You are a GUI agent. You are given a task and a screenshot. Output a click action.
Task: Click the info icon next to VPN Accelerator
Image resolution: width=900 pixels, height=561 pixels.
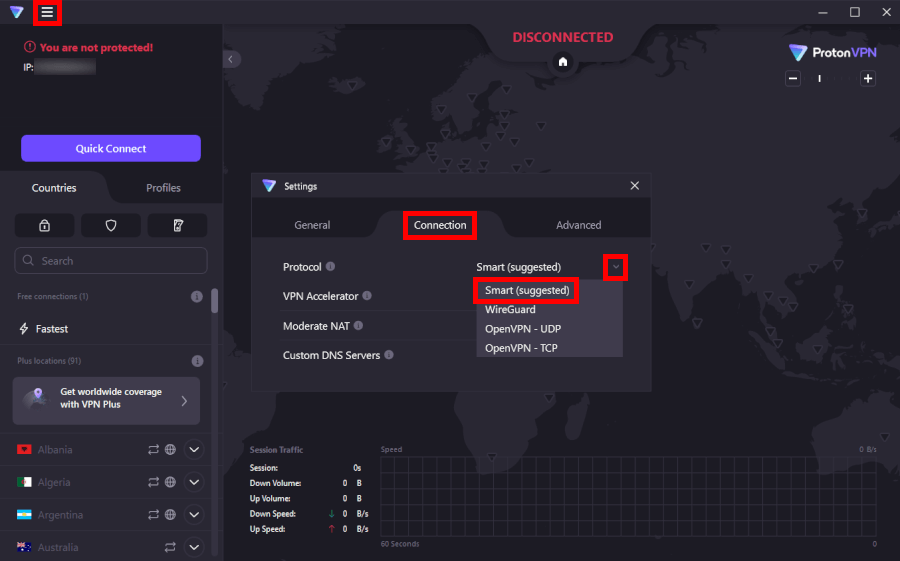tap(367, 296)
